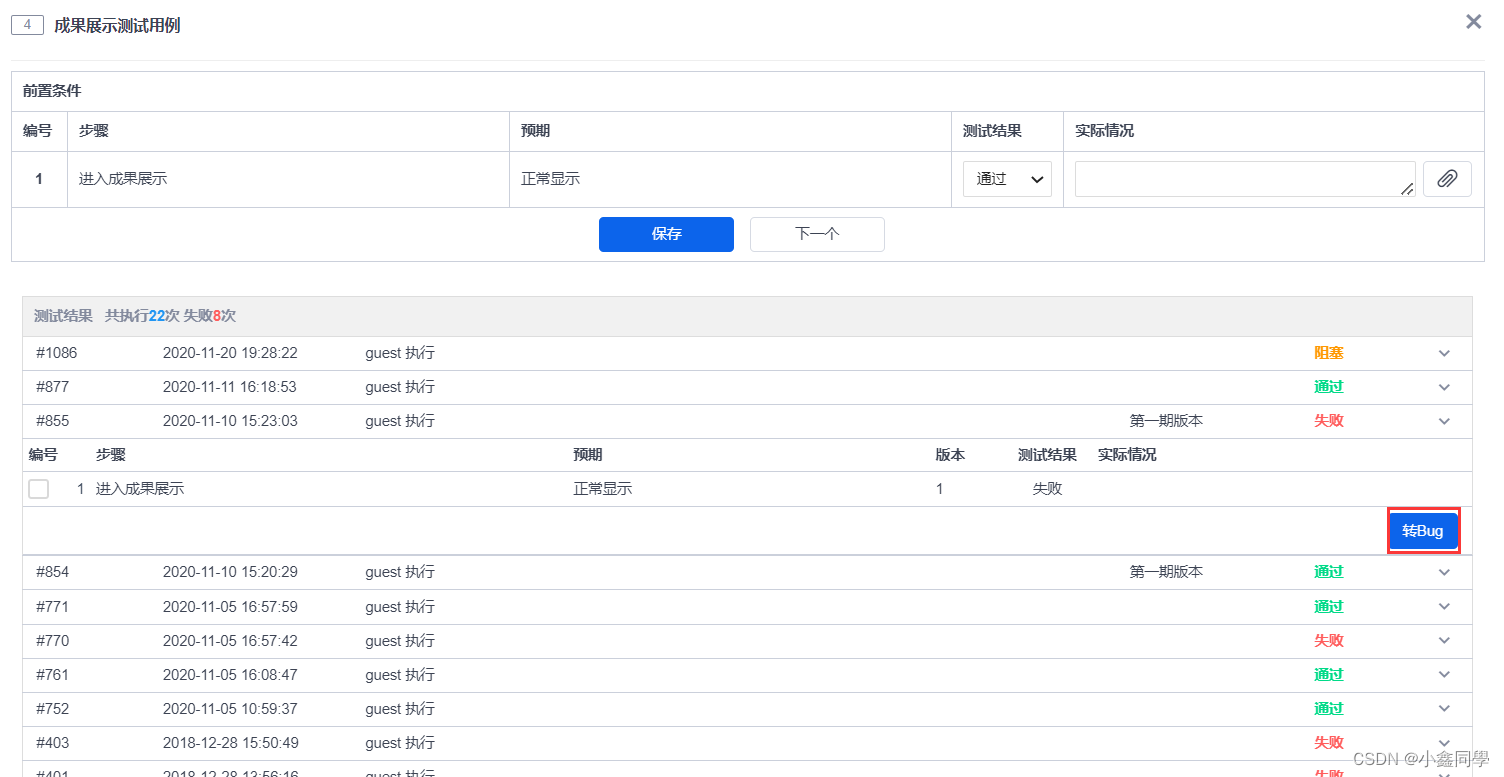Expand the #770 execution record
The height and width of the screenshot is (777, 1504).
coord(1444,641)
